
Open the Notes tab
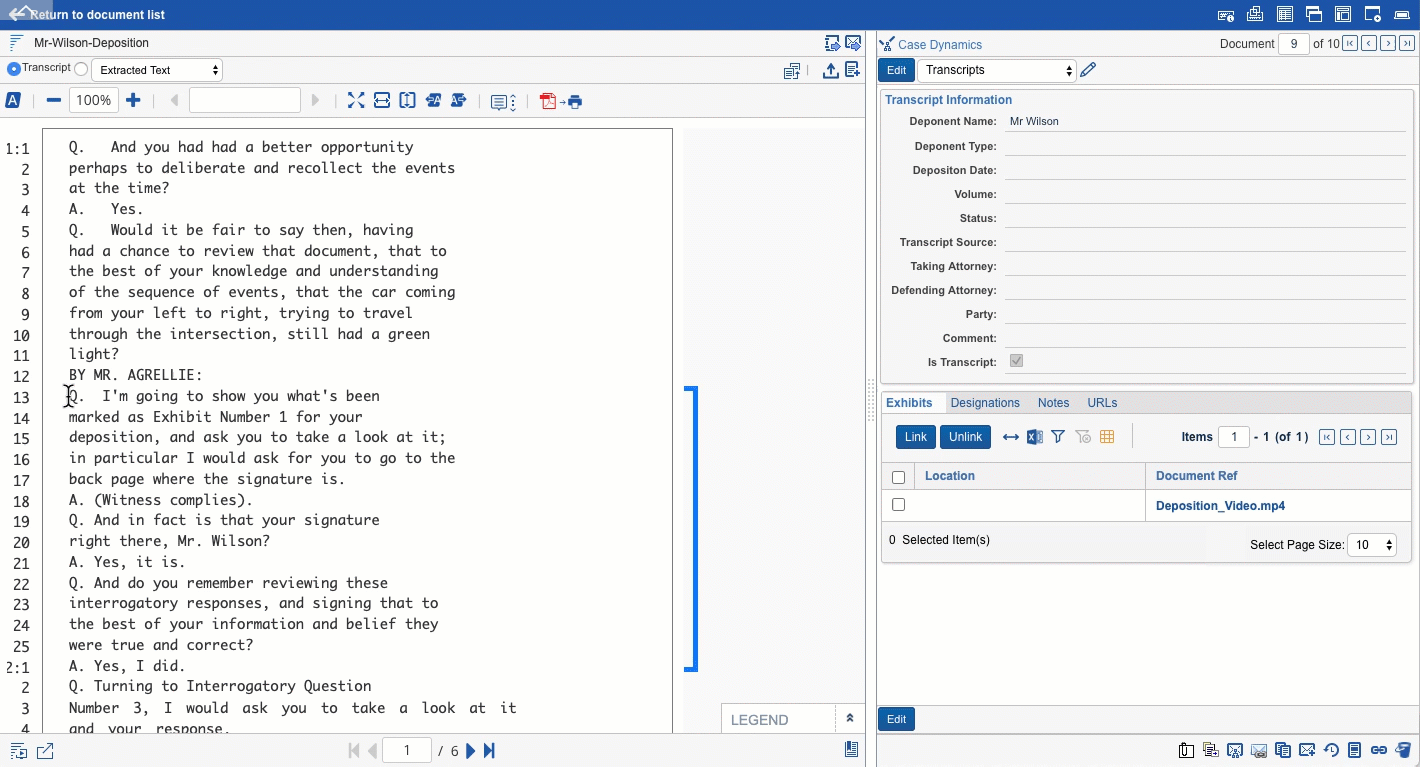(x=1053, y=403)
